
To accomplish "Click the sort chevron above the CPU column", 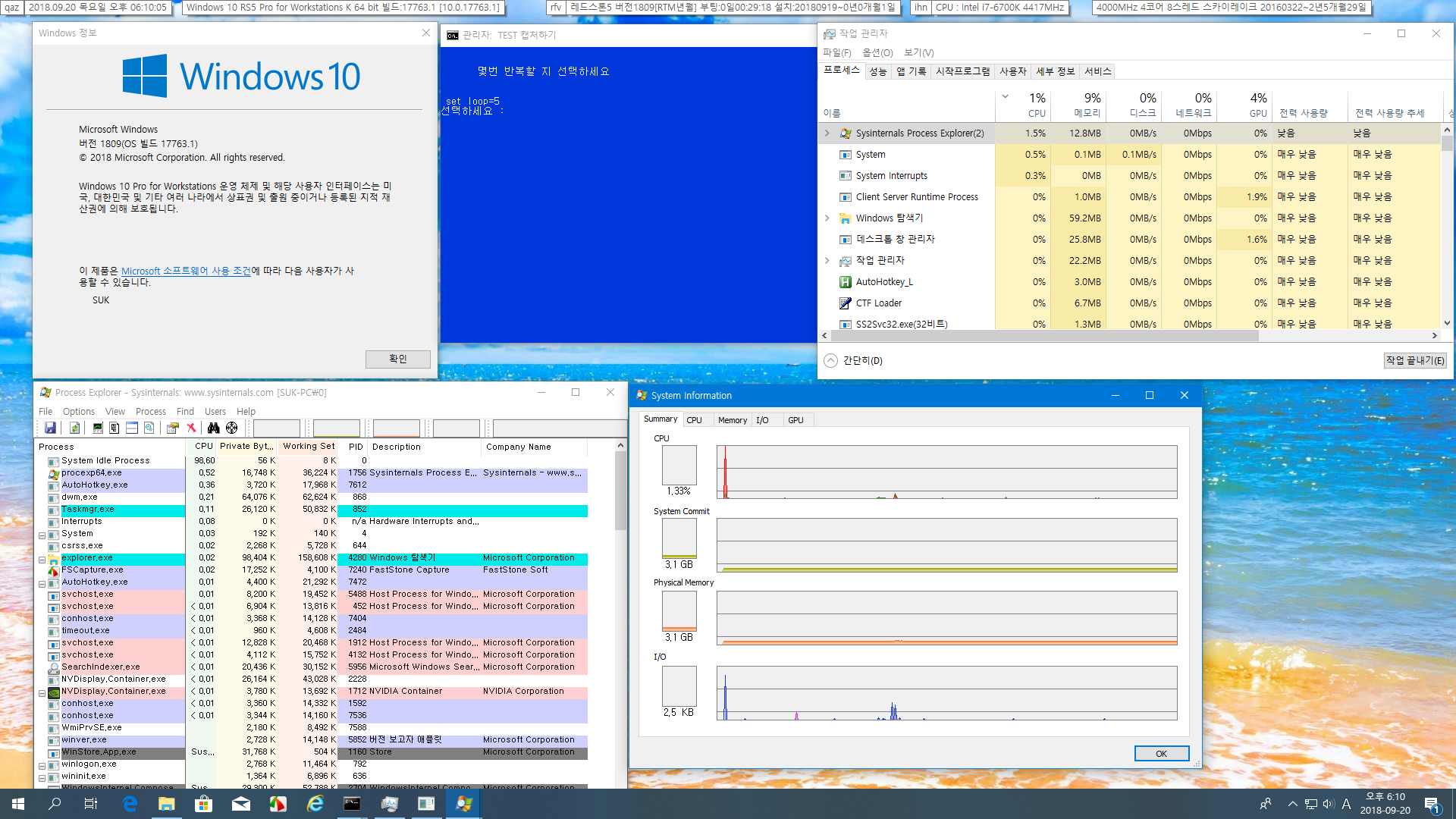I will pyautogui.click(x=1006, y=97).
